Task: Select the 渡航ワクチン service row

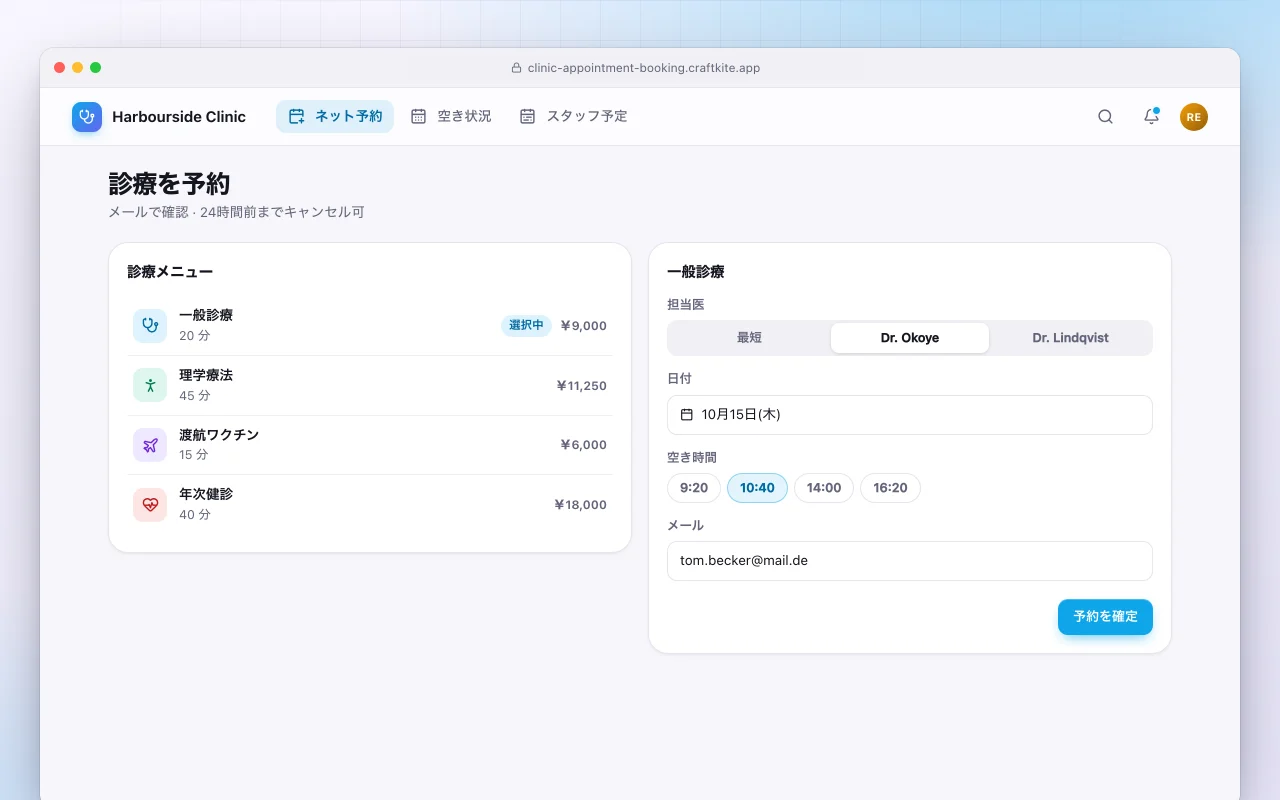Action: (x=370, y=445)
